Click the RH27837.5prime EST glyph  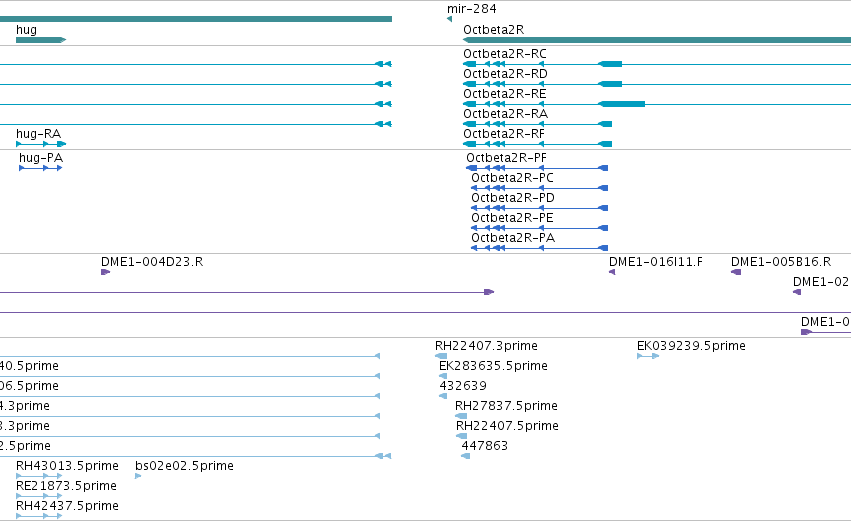[x=461, y=416]
